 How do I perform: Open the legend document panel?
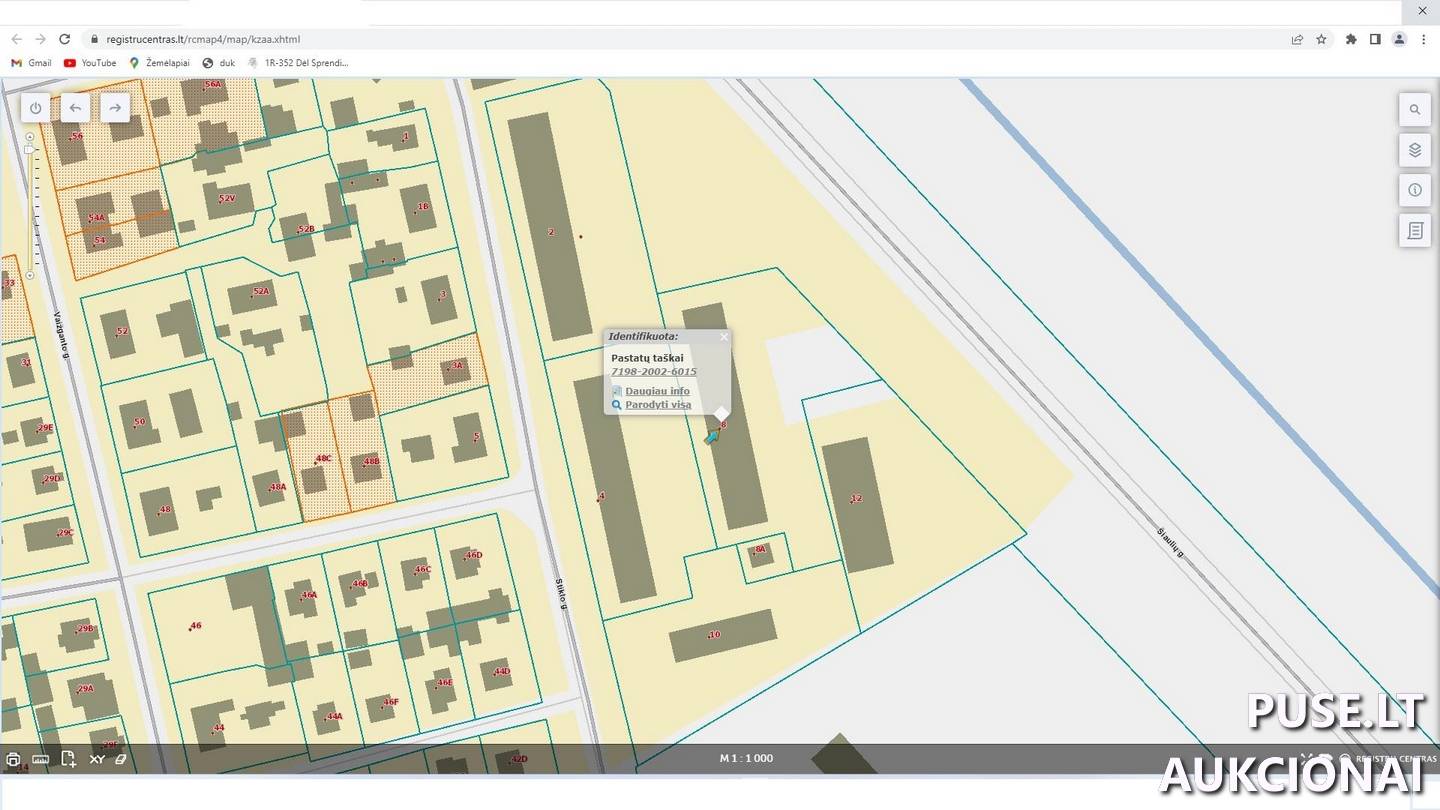click(1415, 231)
